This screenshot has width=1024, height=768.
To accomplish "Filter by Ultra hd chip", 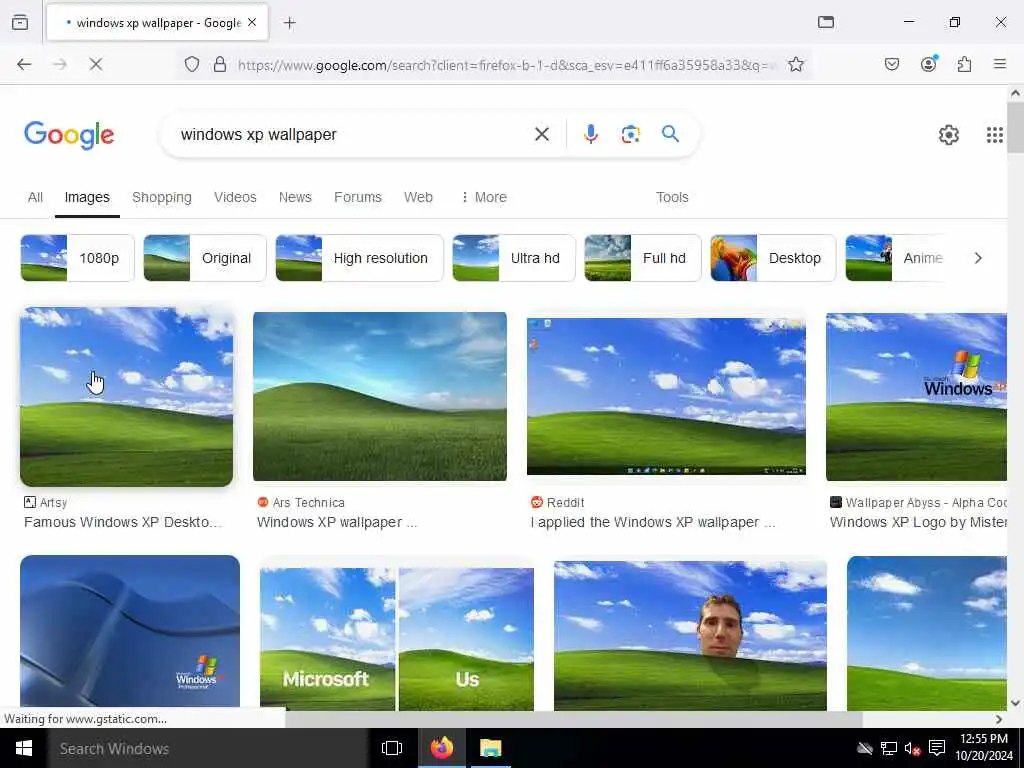I will pyautogui.click(x=514, y=258).
